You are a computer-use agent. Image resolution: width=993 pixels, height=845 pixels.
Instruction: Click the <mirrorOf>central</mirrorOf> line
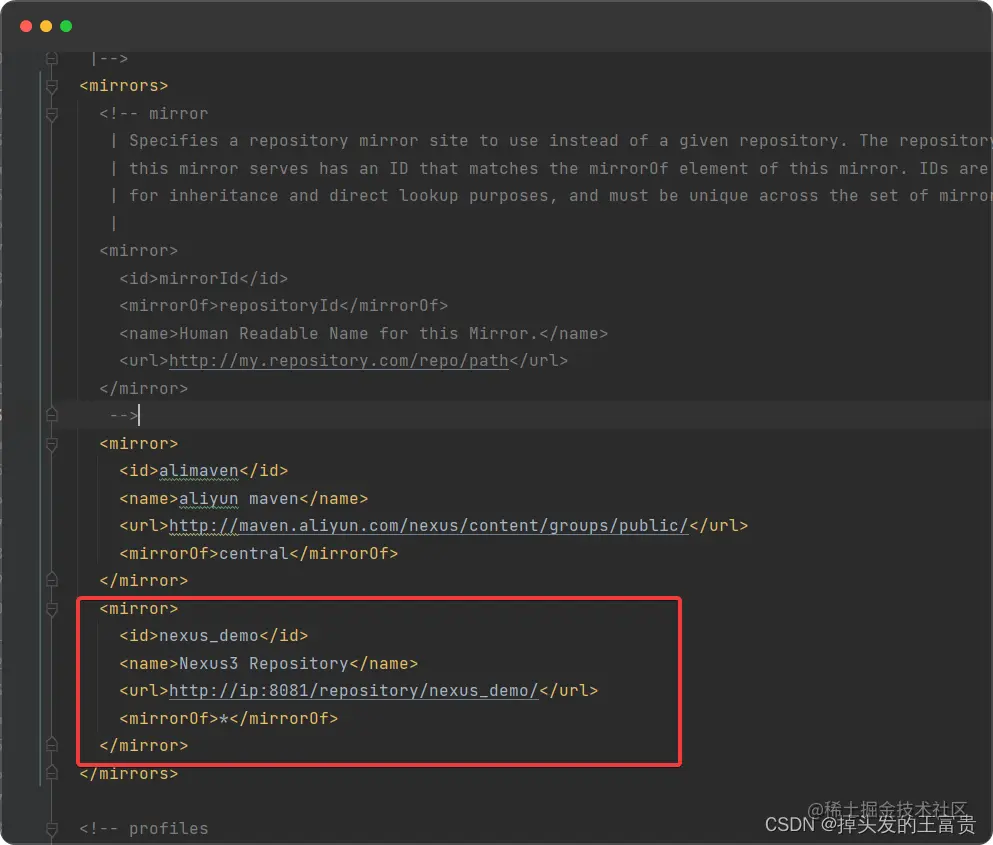(x=259, y=554)
